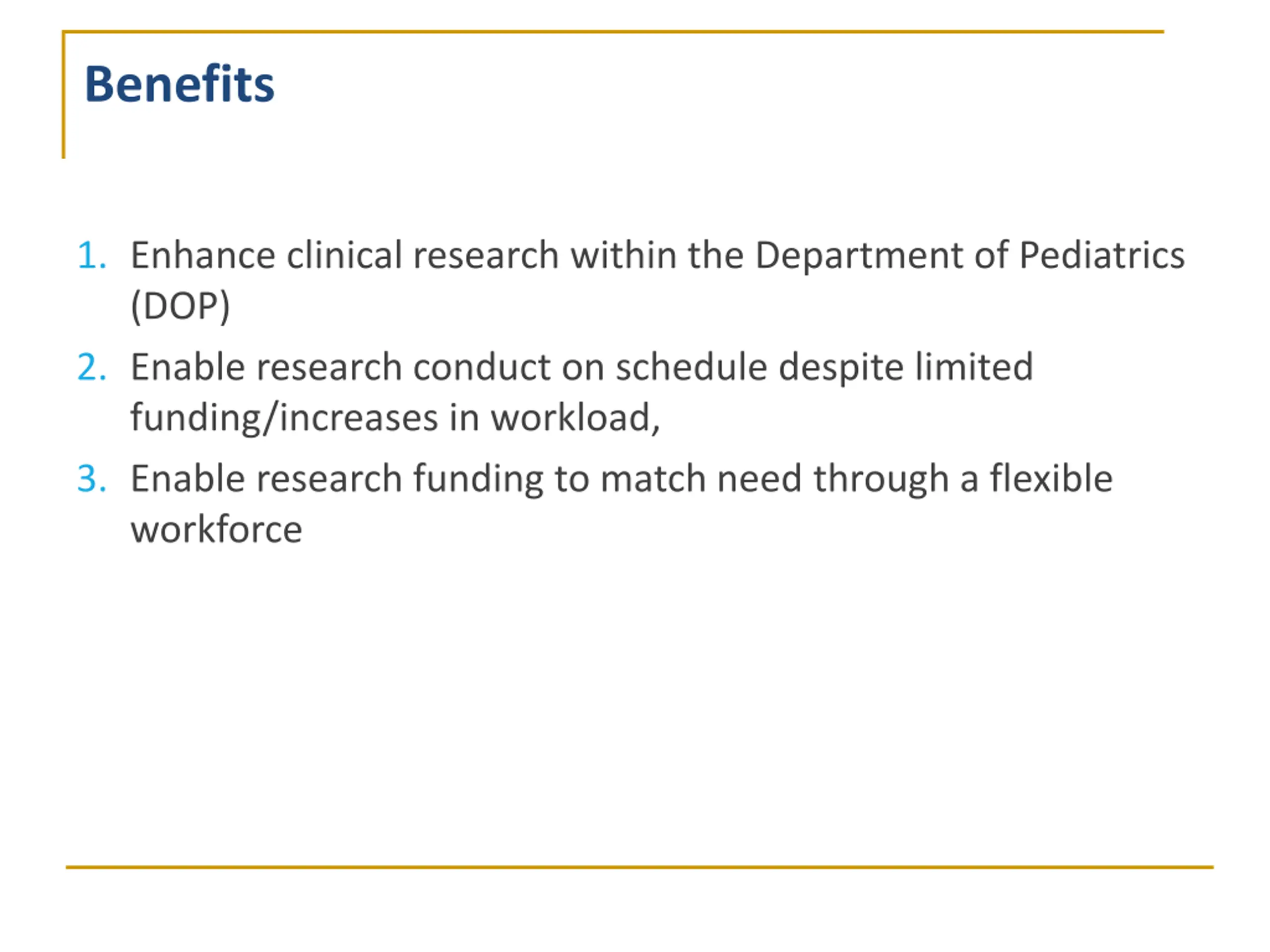Select list number 3 marker
Screen dimensions: 1270x952
pos(92,479)
